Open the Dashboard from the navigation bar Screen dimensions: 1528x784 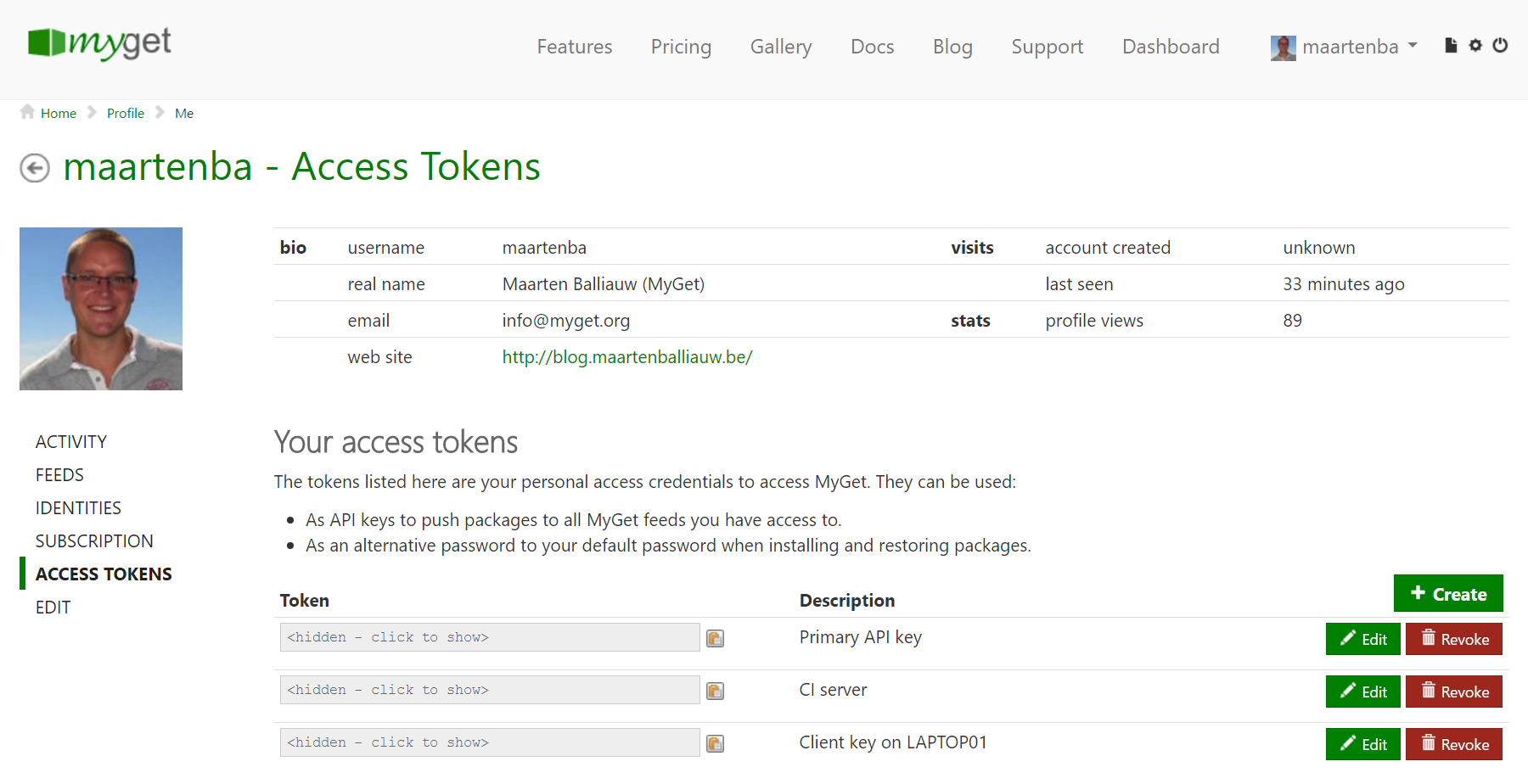coord(1171,47)
